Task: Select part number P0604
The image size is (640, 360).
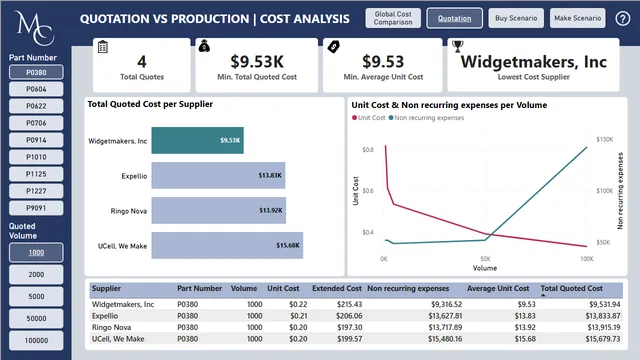Action: tap(36, 89)
